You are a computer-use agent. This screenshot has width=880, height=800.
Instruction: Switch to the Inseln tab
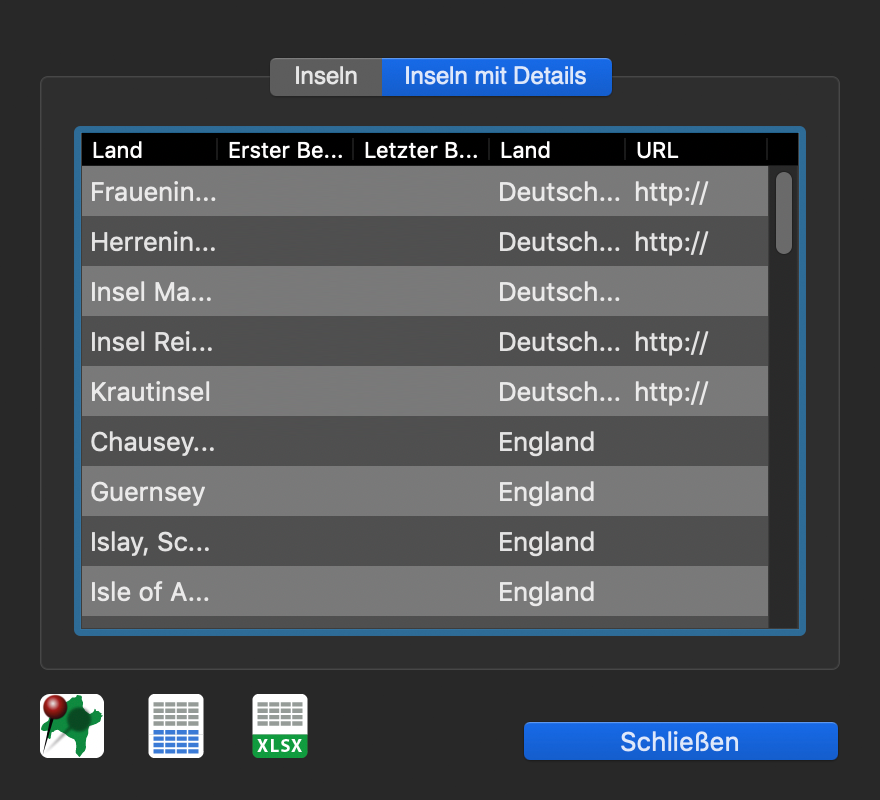tap(326, 76)
